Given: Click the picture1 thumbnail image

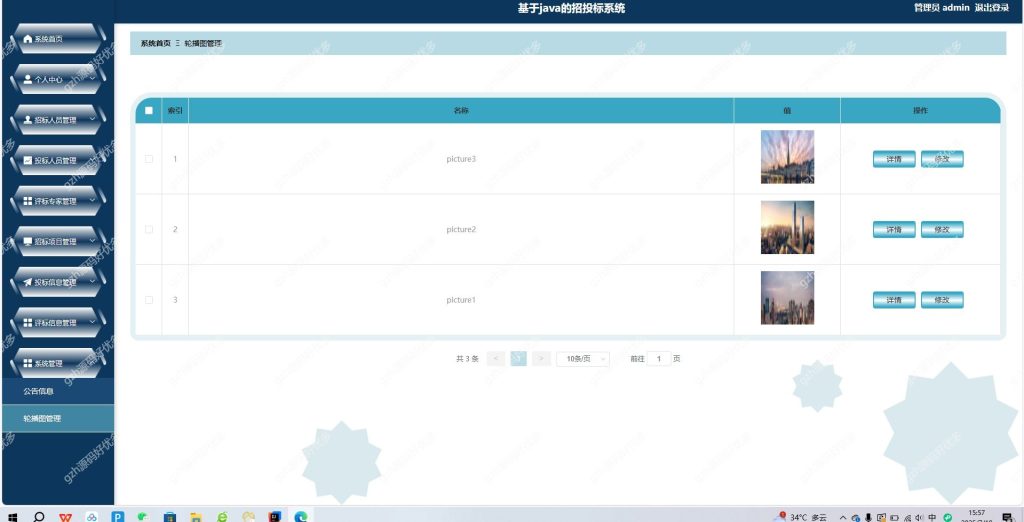Looking at the screenshot, I should point(787,298).
